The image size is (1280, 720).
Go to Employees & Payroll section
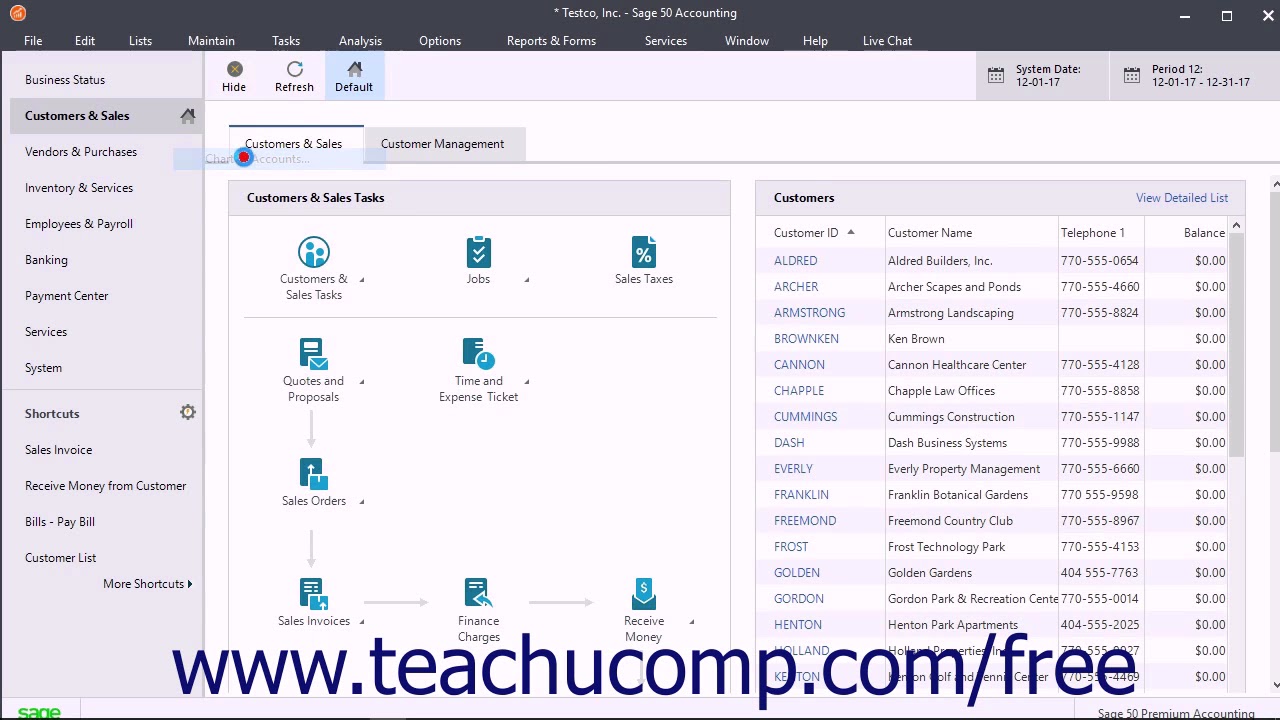click(x=79, y=224)
